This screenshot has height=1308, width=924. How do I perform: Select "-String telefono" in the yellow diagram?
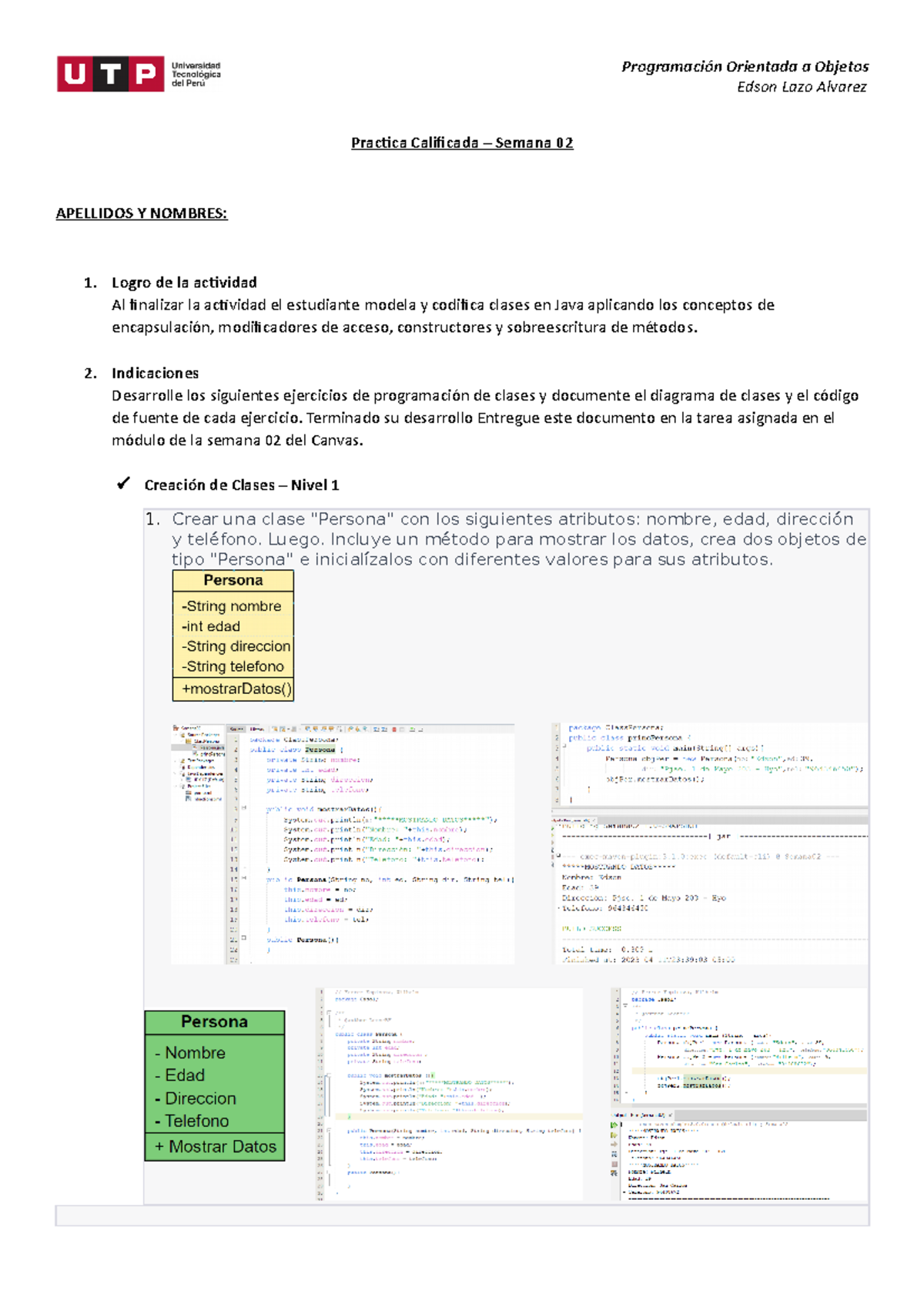(x=233, y=666)
